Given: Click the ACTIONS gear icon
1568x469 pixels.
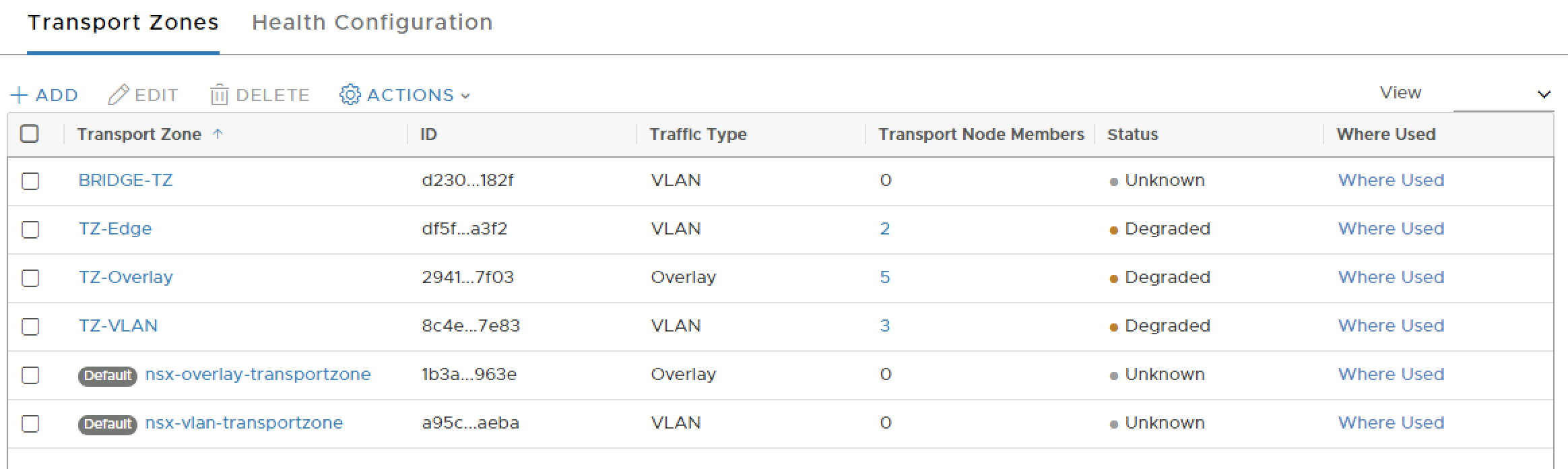Looking at the screenshot, I should tap(350, 95).
